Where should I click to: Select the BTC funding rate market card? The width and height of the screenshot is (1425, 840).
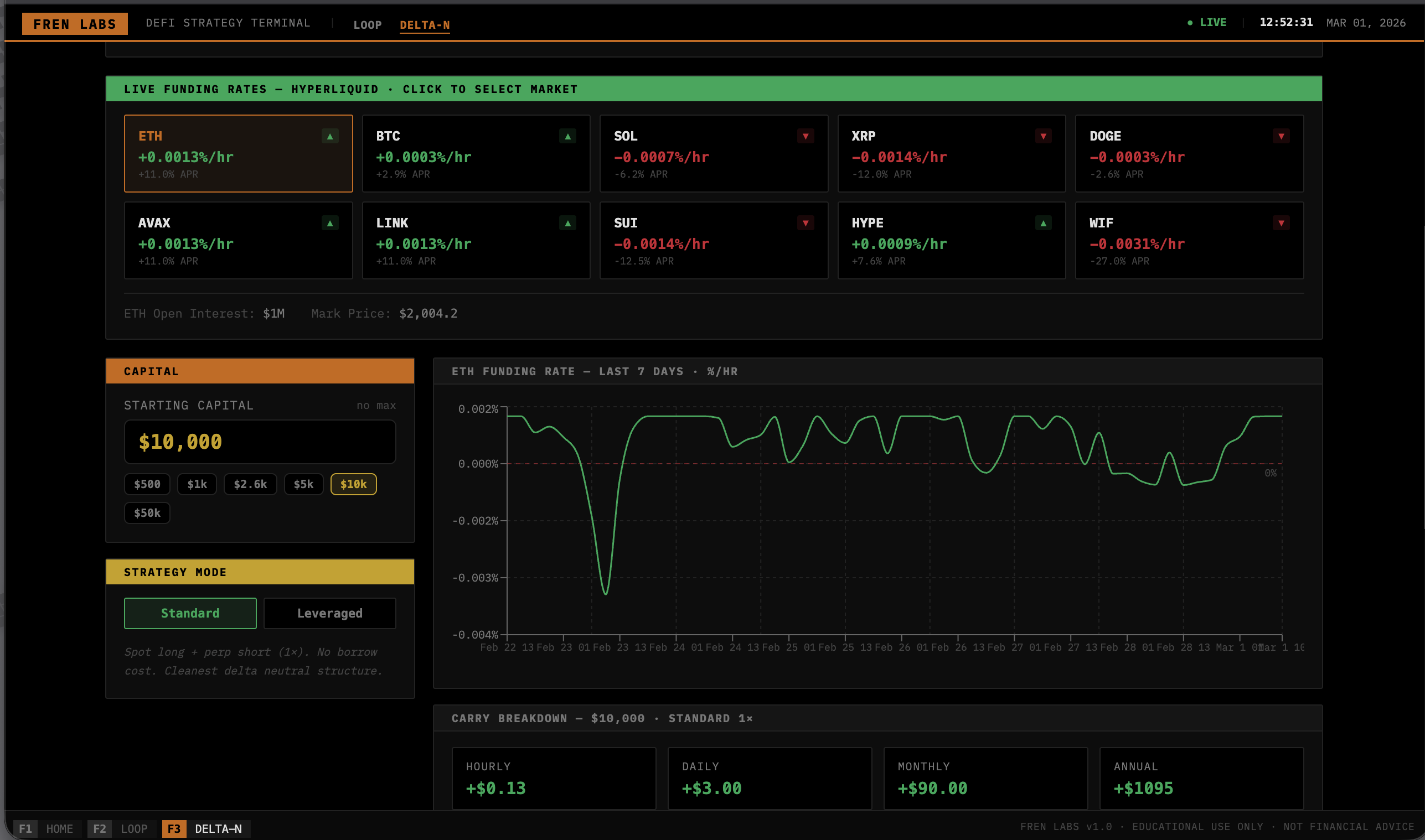(476, 153)
